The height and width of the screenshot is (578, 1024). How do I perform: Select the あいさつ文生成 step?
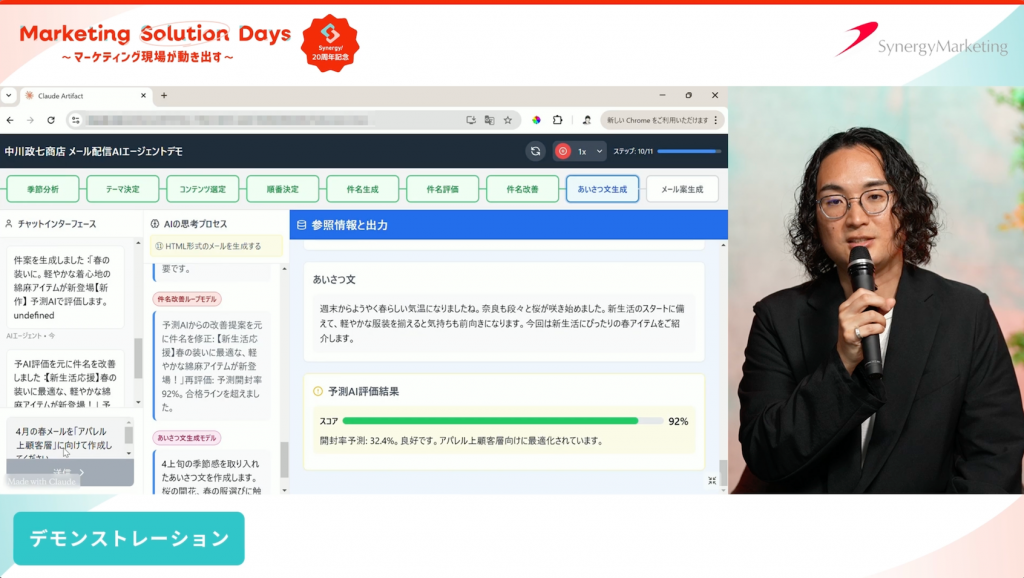(x=602, y=189)
